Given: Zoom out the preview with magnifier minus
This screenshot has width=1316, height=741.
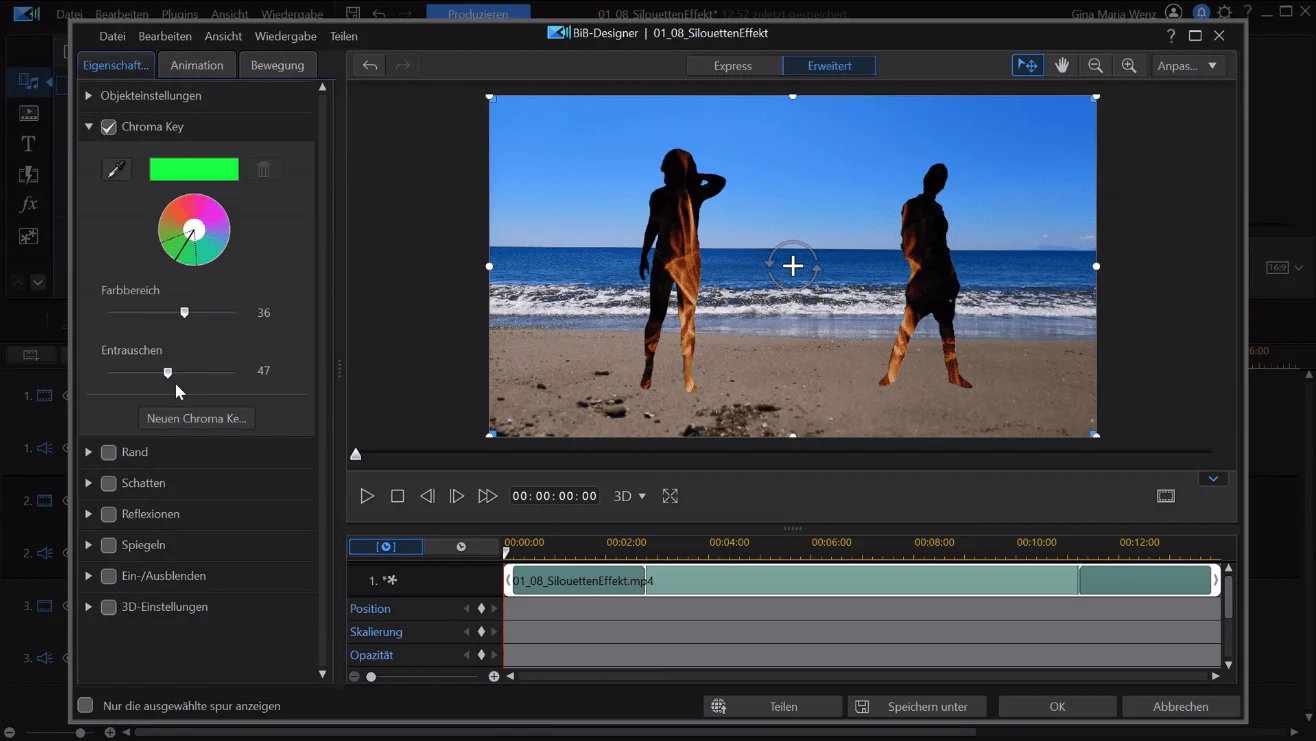Looking at the screenshot, I should click(1095, 65).
